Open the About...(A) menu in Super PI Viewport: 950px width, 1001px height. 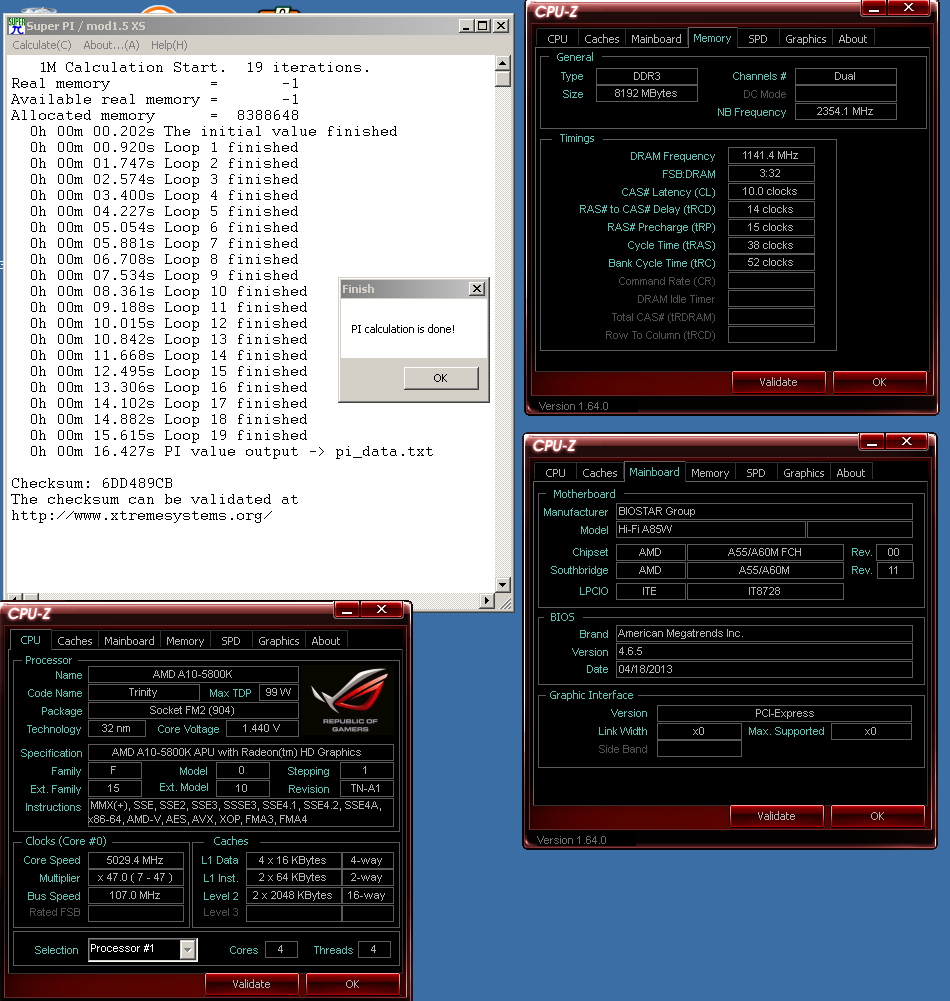pos(111,45)
